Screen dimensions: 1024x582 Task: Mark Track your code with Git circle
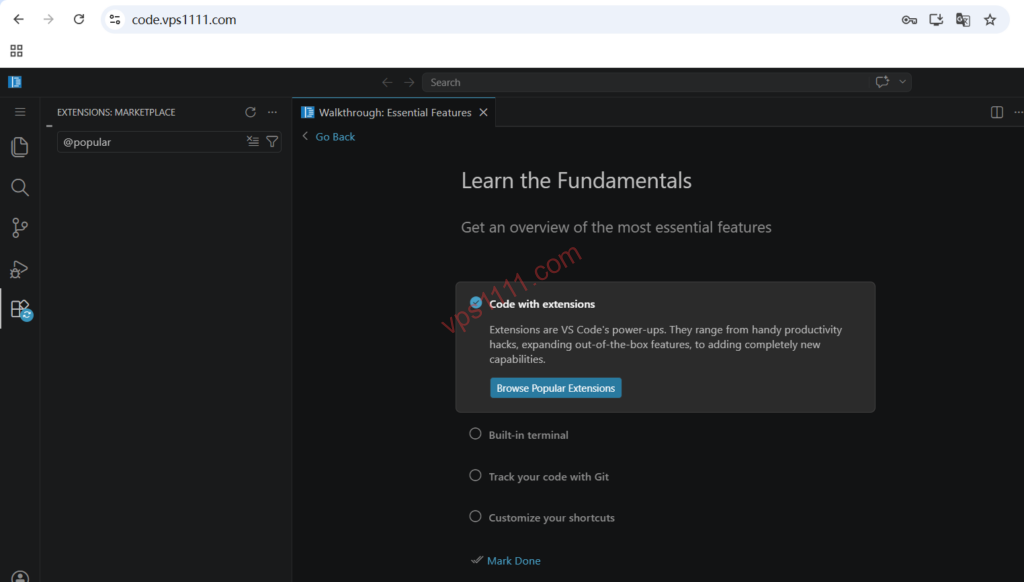click(475, 476)
